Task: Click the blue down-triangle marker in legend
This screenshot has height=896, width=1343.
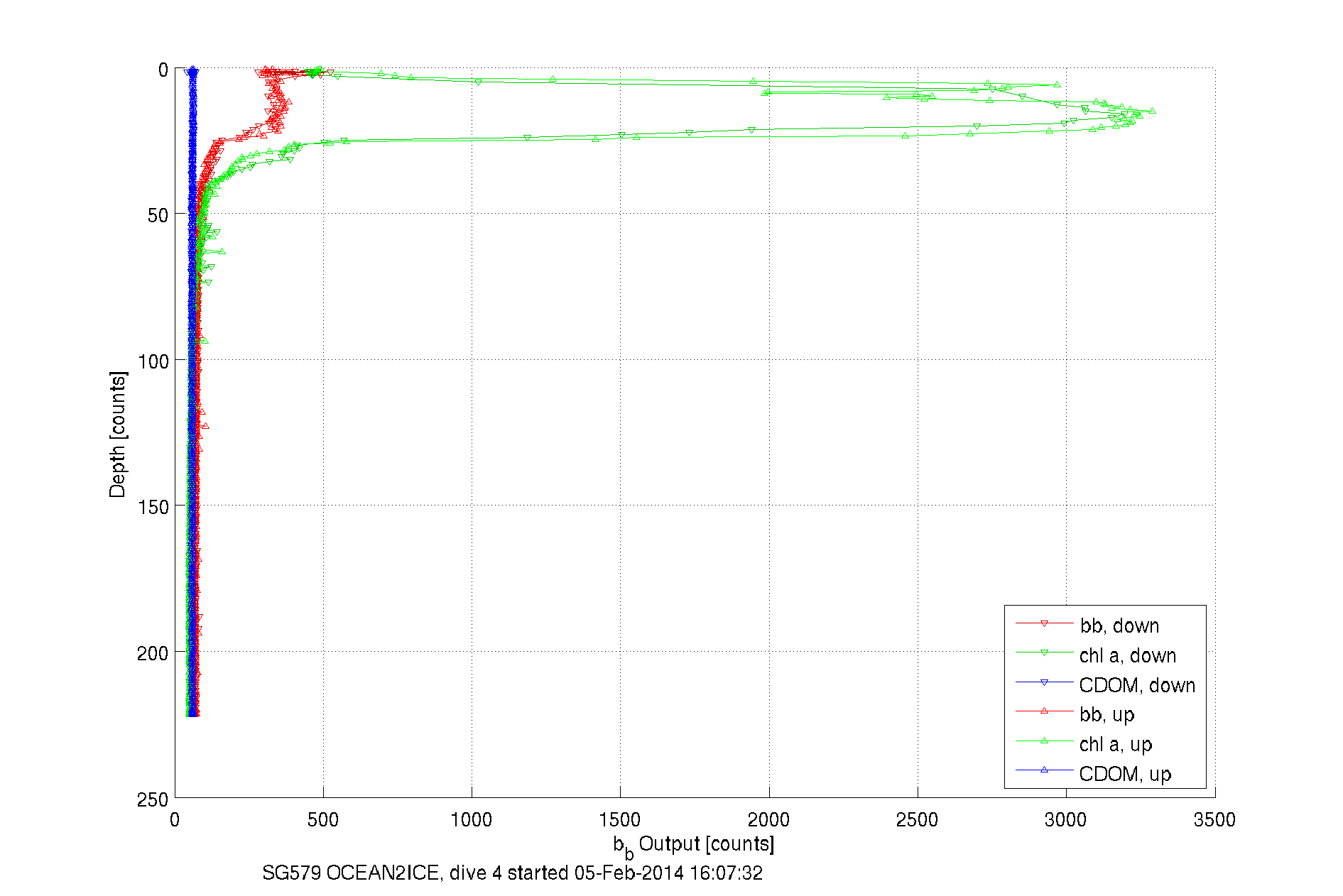Action: [x=1044, y=682]
